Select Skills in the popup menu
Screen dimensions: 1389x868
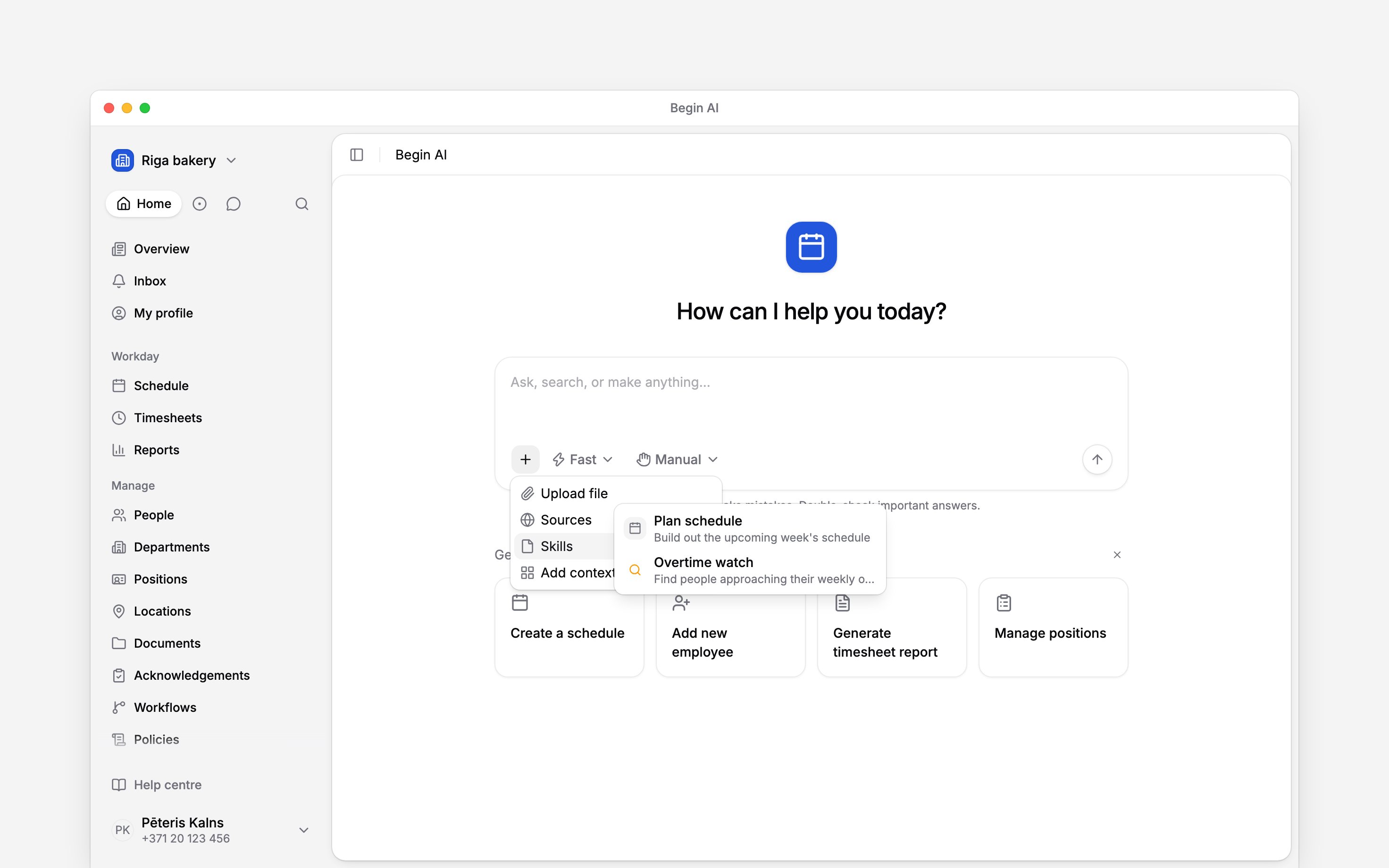point(565,547)
